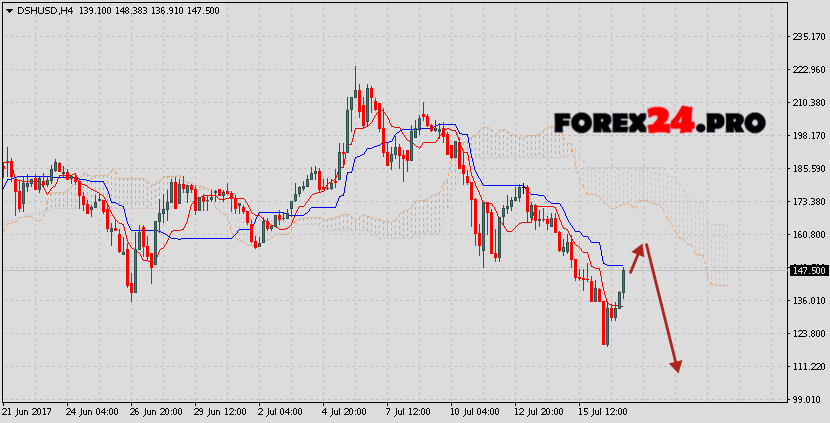Select the small upward red forecast arrow
Image resolution: width=830 pixels, height=423 pixels.
point(638,257)
